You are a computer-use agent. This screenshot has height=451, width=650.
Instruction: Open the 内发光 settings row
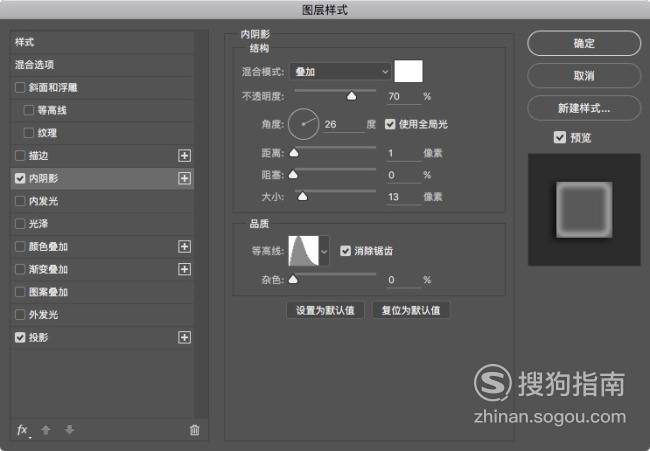pyautogui.click(x=102, y=201)
